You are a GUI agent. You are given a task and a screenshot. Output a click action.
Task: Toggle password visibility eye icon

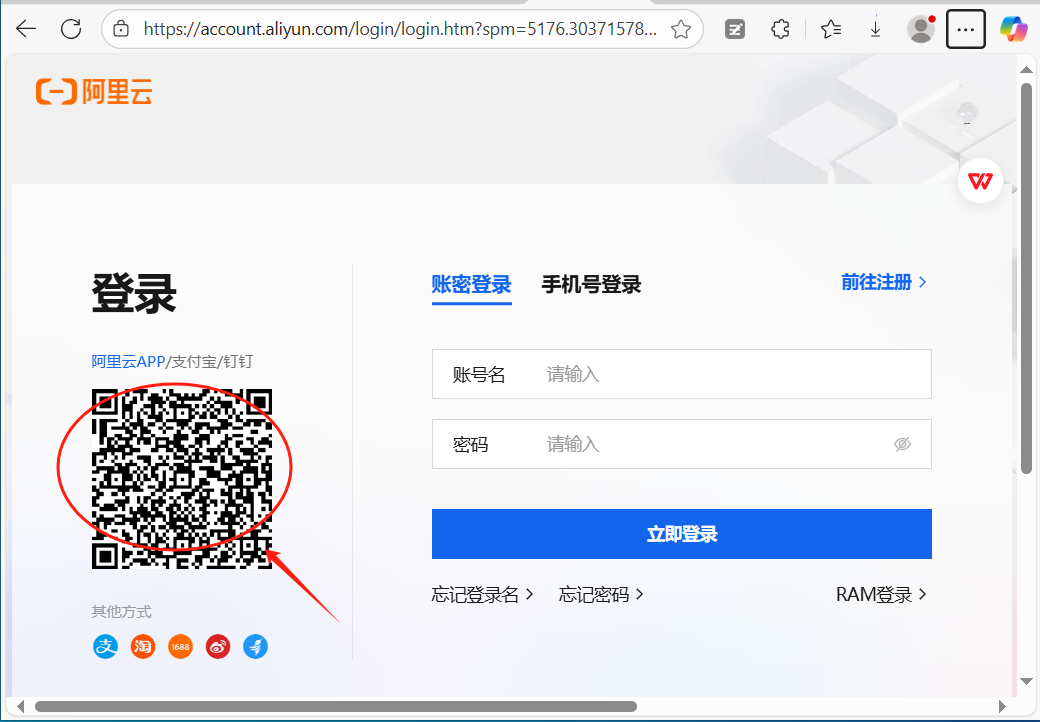[x=902, y=444]
